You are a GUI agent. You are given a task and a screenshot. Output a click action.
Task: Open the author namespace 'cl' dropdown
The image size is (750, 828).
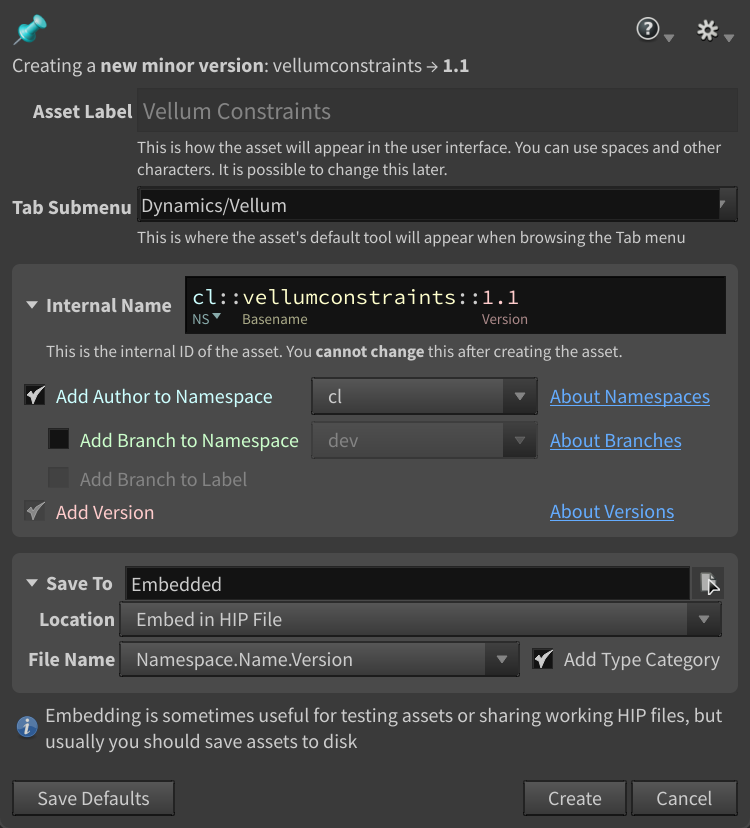pos(519,396)
